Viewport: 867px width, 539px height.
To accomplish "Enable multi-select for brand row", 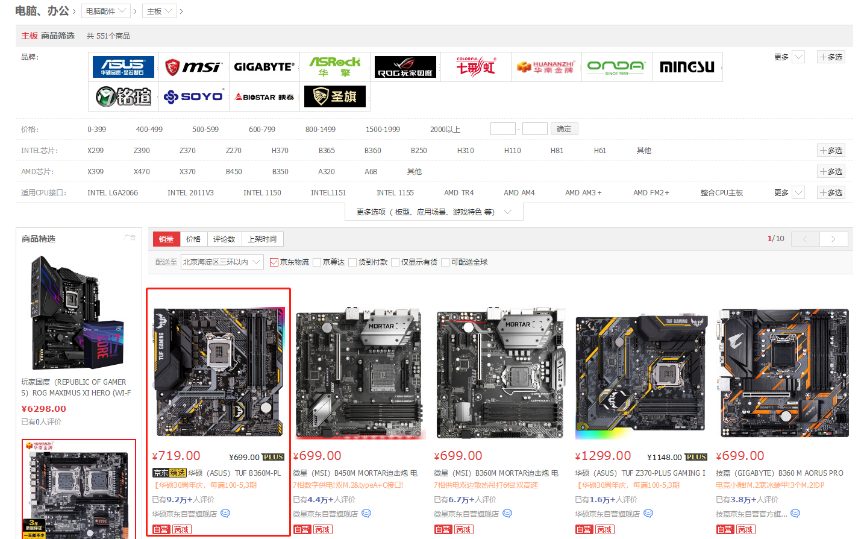I will click(831, 57).
